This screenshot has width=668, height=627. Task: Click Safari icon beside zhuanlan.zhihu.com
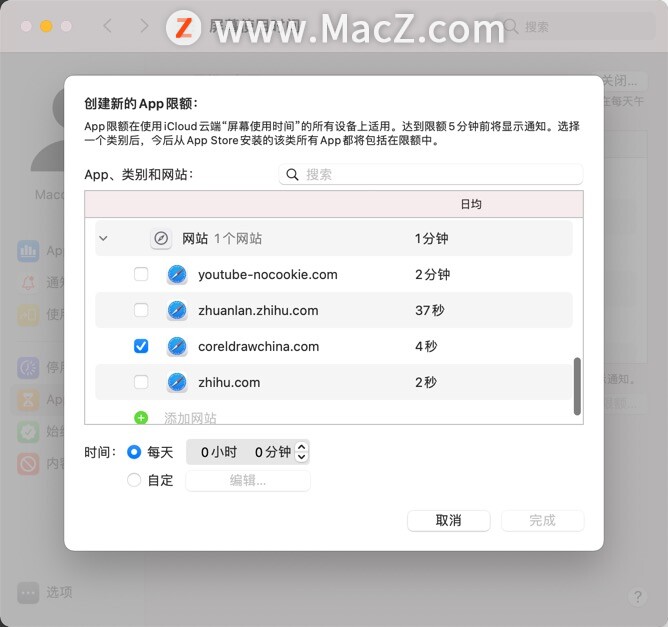tap(177, 310)
